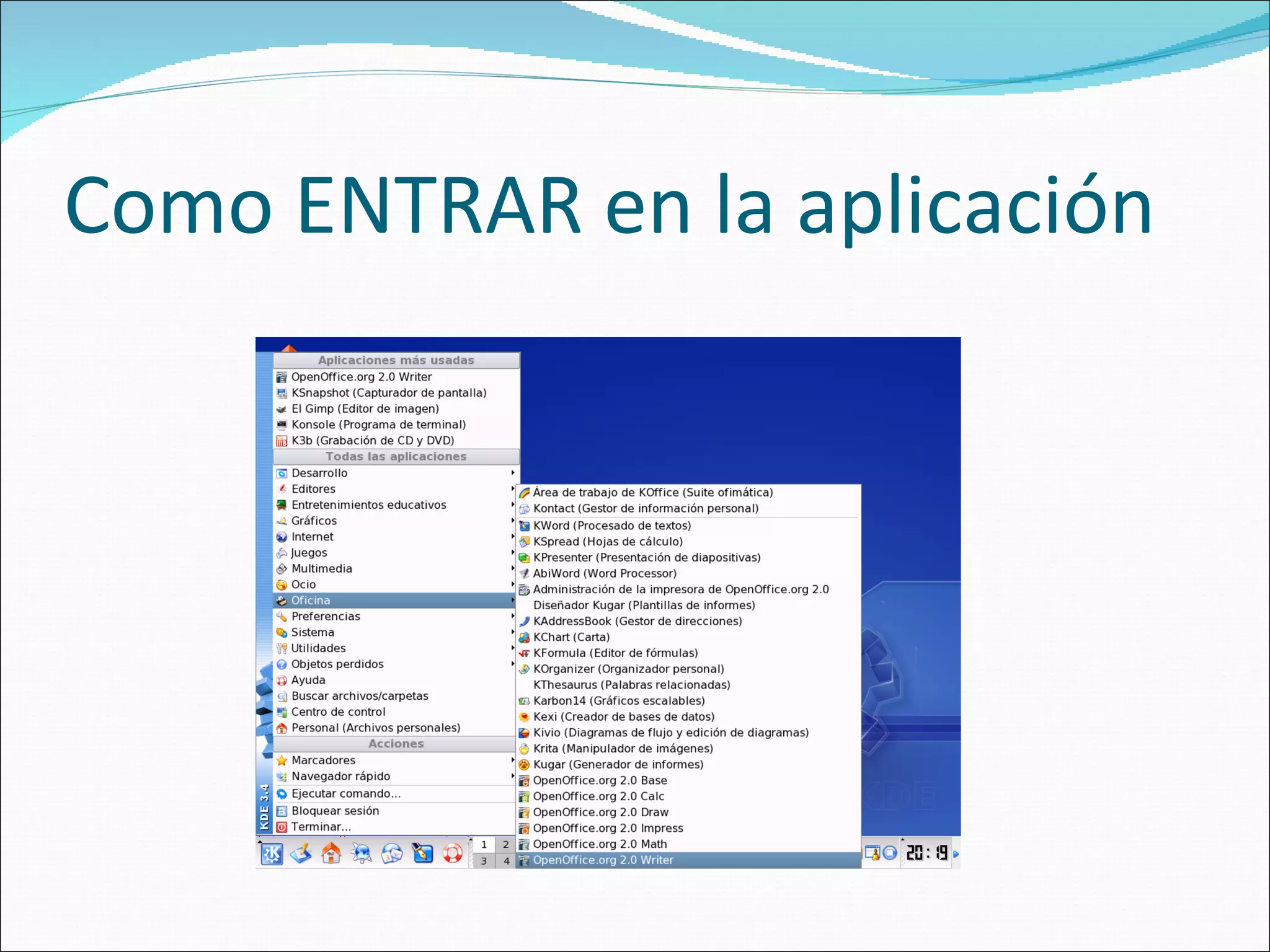Click the KChart icon in submenu
This screenshot has width=1270, height=952.
(x=525, y=637)
